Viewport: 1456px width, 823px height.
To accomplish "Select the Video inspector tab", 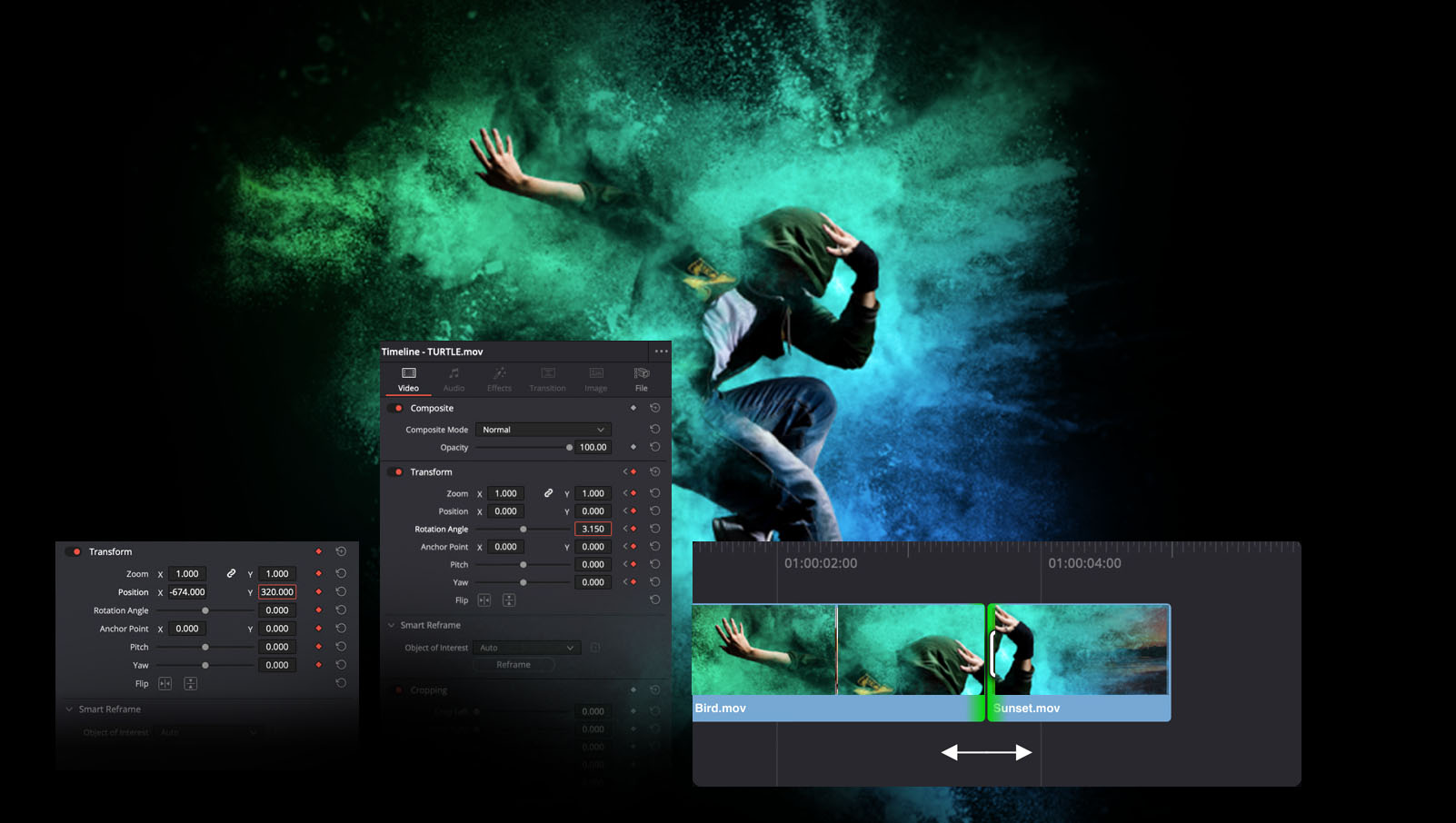I will point(408,379).
